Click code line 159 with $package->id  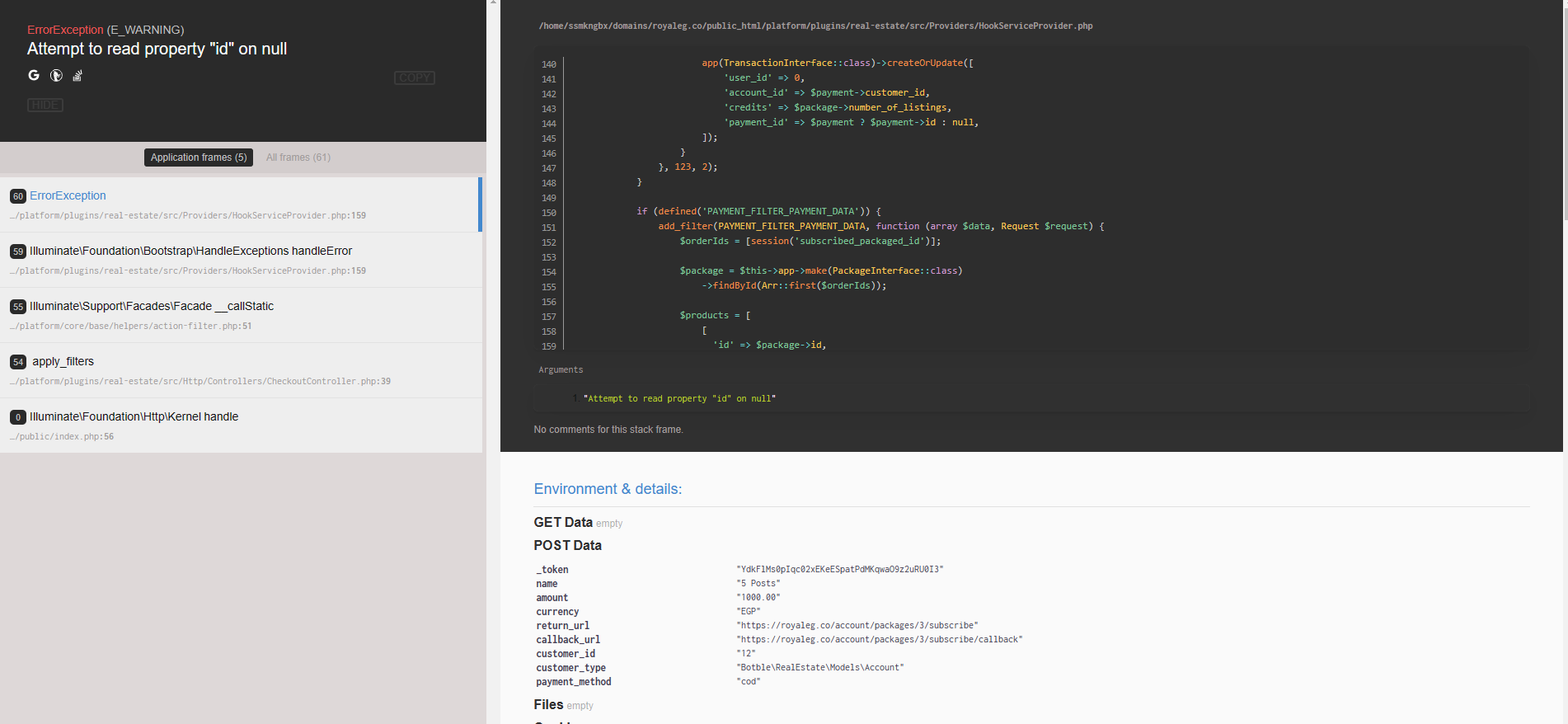[769, 345]
